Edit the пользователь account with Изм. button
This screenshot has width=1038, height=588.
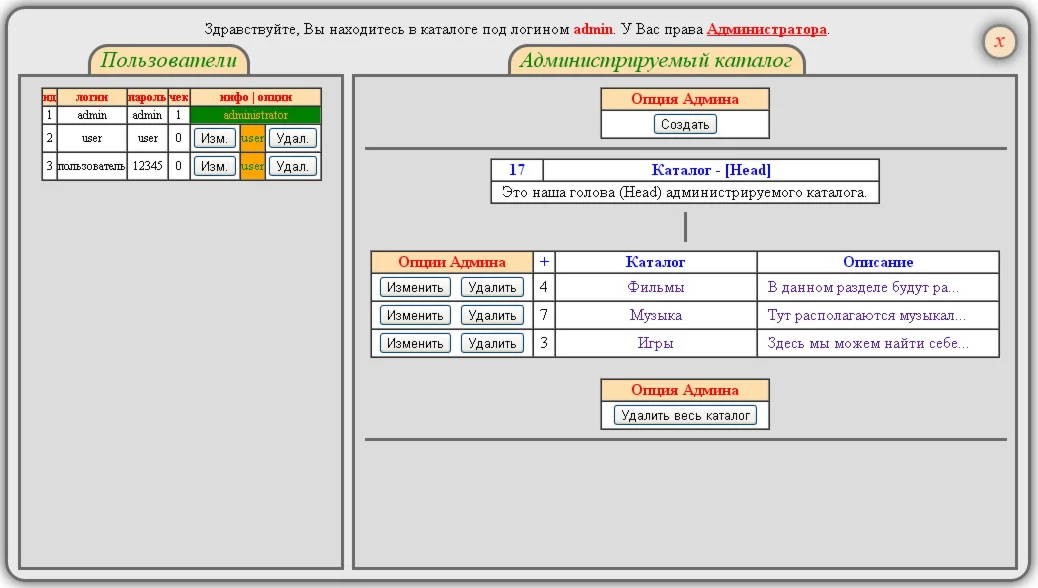(214, 166)
